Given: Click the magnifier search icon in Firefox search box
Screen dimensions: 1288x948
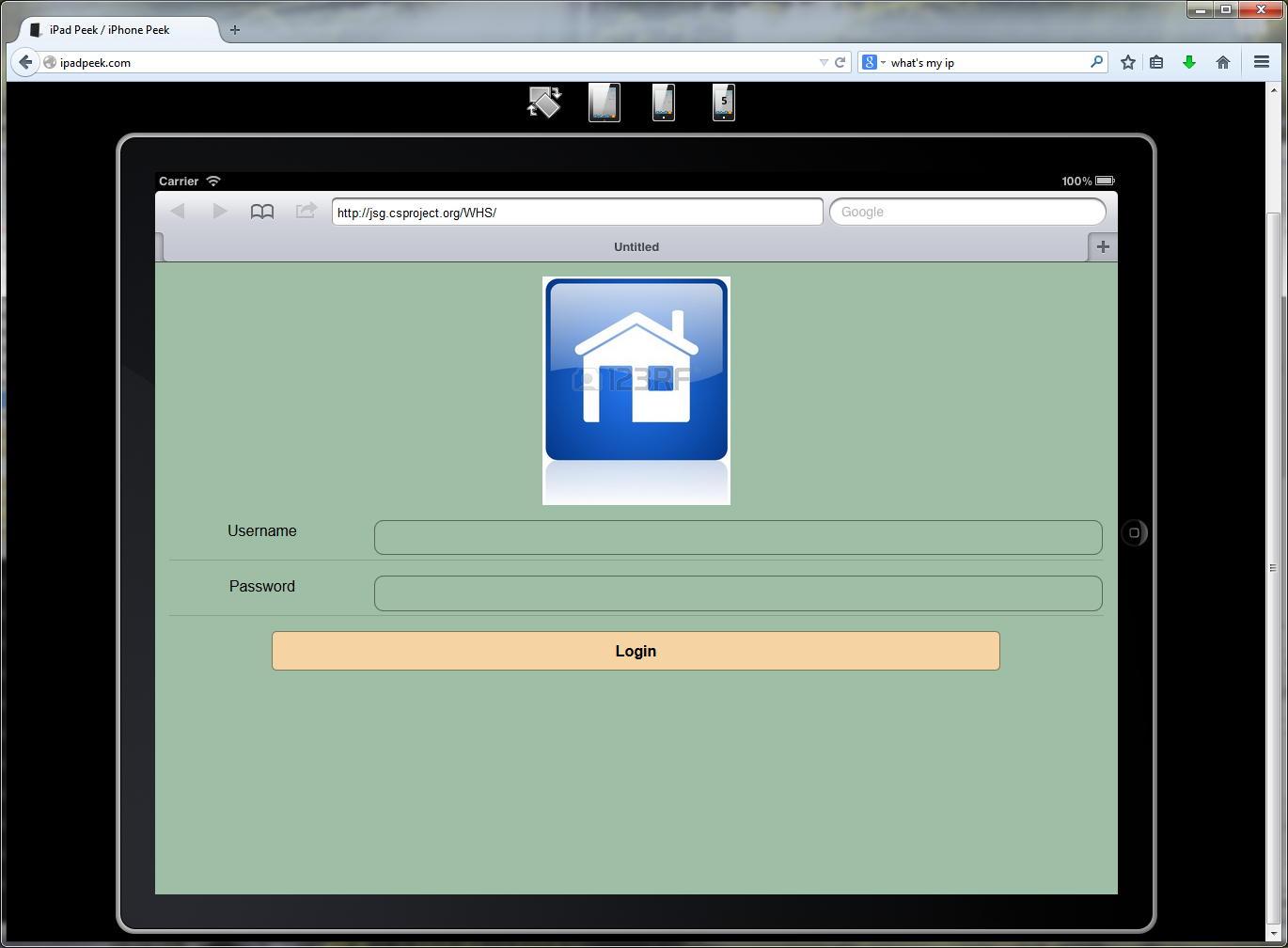Looking at the screenshot, I should (1096, 62).
